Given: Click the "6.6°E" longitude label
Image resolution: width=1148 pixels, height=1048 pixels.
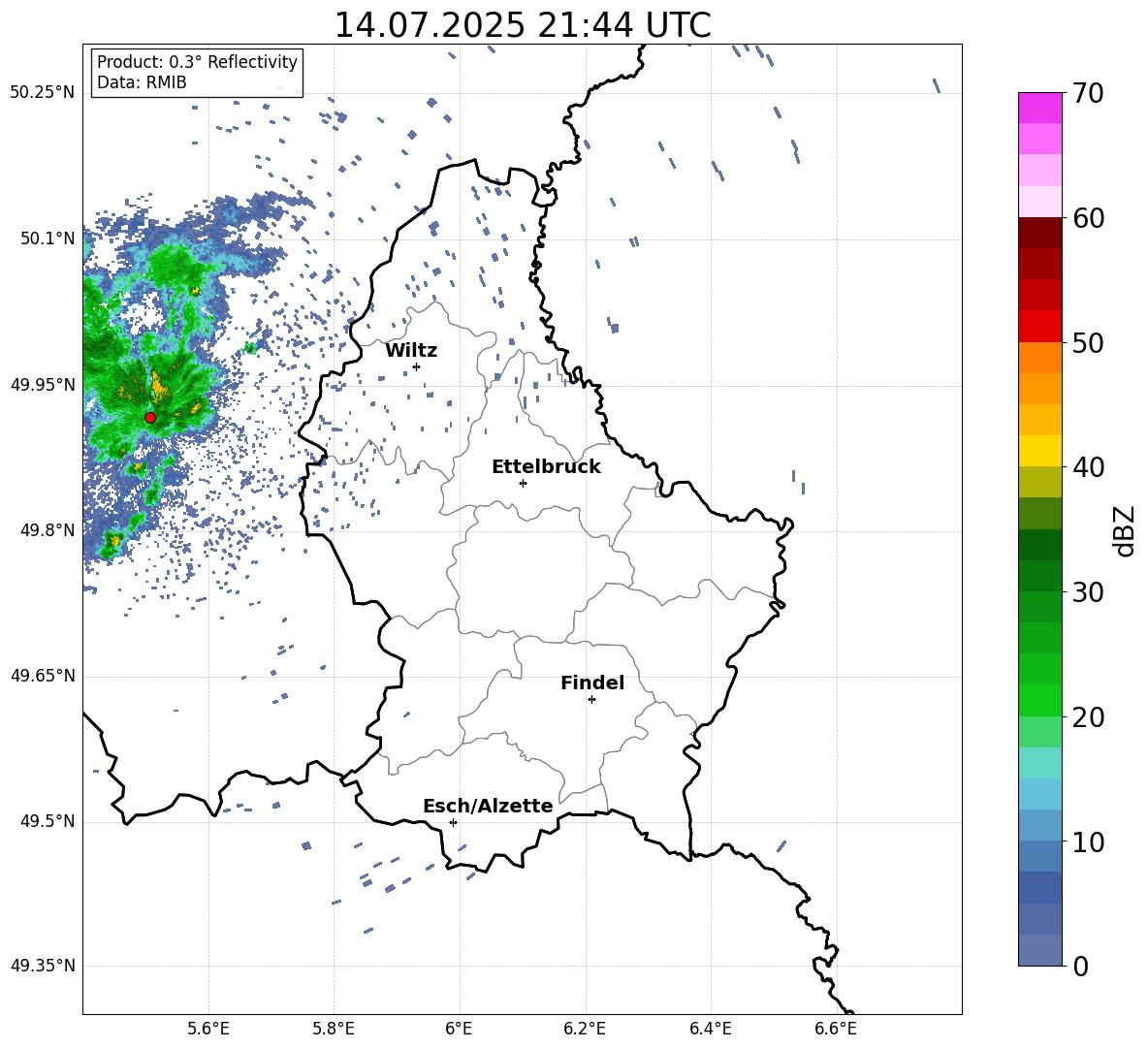Looking at the screenshot, I should [836, 1029].
